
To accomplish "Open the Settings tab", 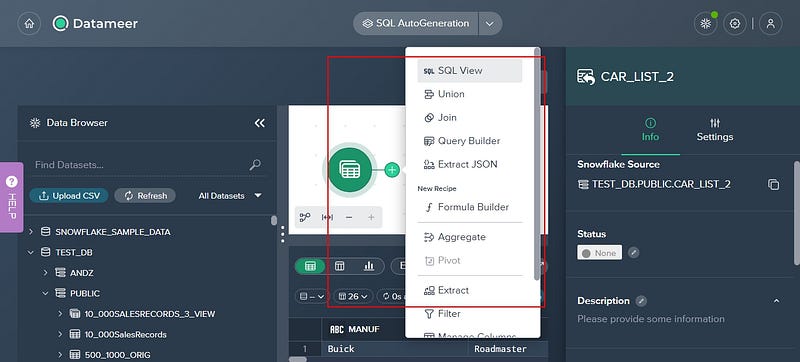I will coord(715,130).
